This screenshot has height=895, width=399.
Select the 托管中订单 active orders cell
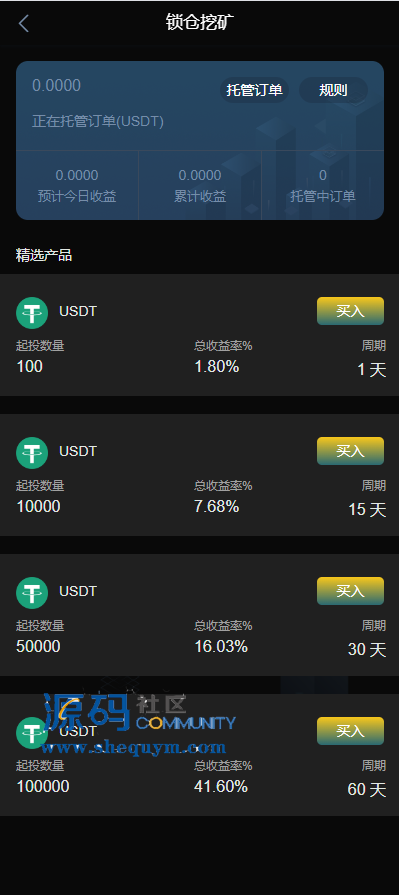pos(323,185)
